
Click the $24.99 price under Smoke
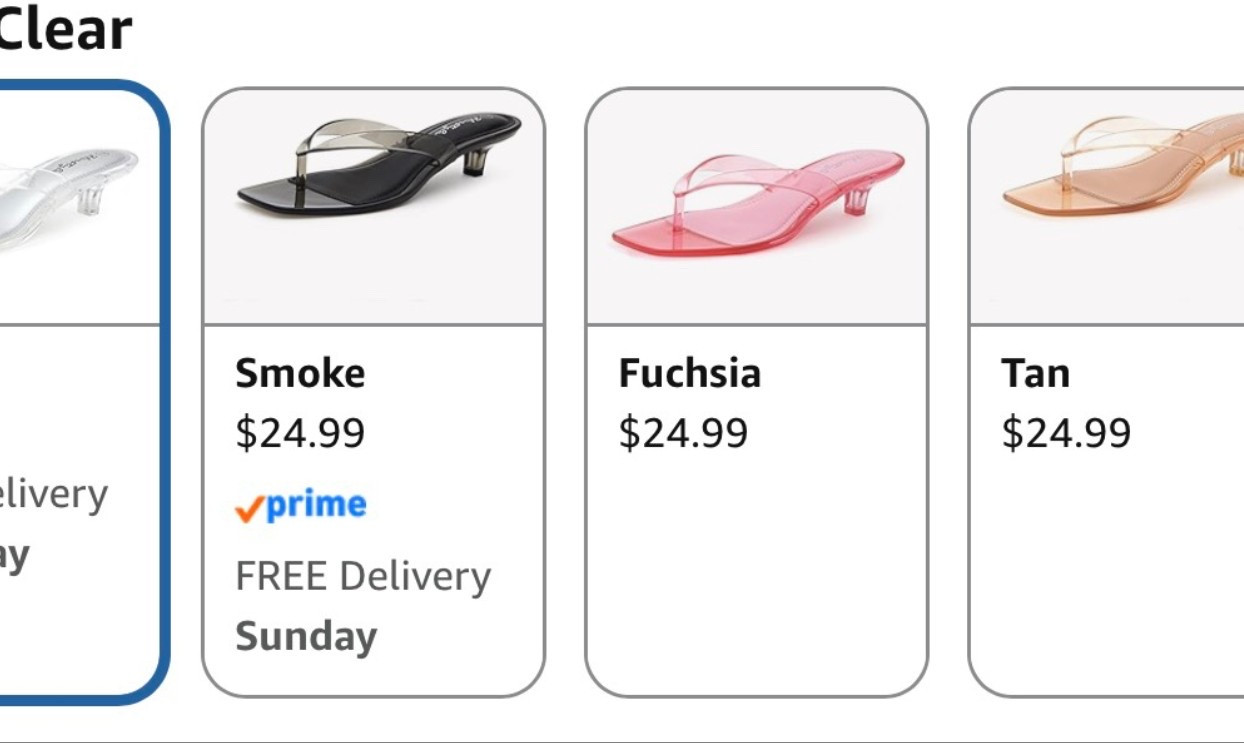point(300,433)
